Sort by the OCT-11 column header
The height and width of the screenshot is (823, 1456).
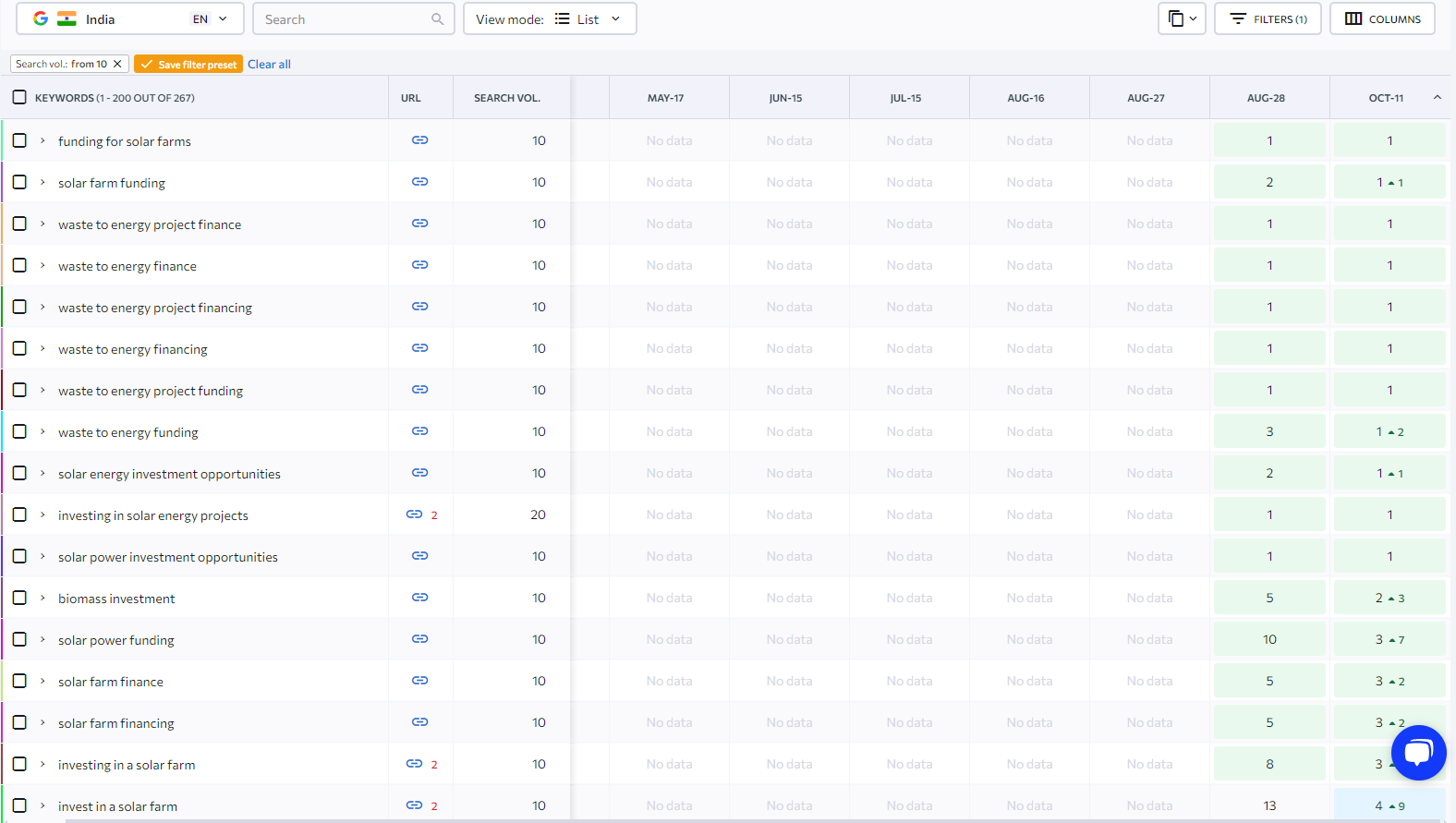(x=1386, y=98)
